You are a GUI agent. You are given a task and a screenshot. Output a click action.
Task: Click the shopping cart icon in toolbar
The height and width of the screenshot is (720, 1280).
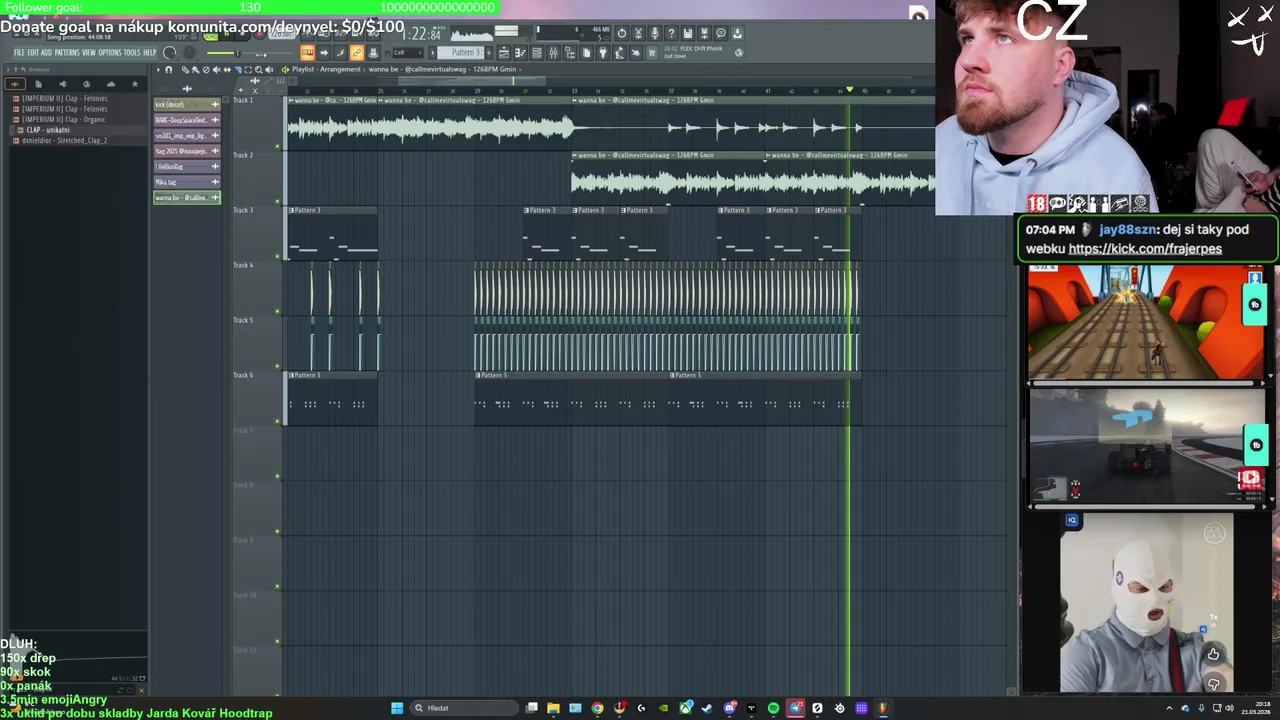(x=652, y=53)
